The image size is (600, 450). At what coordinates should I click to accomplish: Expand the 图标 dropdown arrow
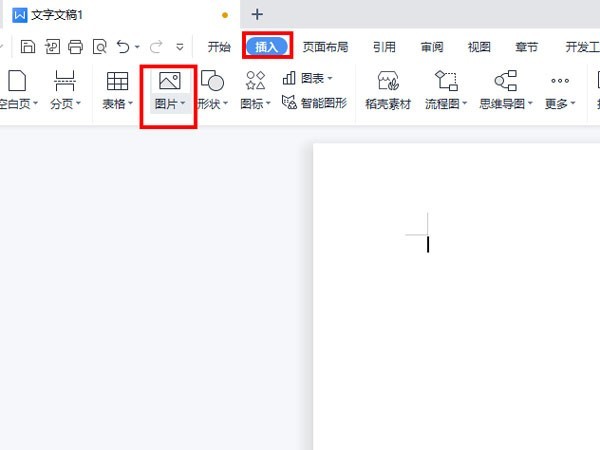pyautogui.click(x=268, y=103)
